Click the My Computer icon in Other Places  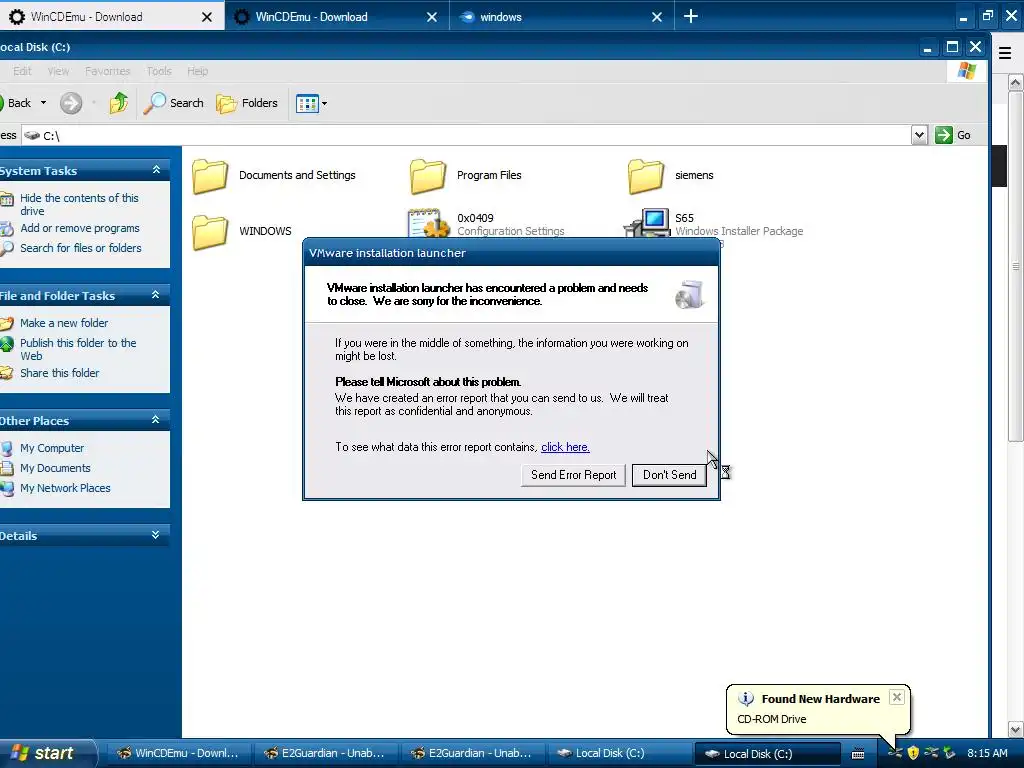[7, 448]
